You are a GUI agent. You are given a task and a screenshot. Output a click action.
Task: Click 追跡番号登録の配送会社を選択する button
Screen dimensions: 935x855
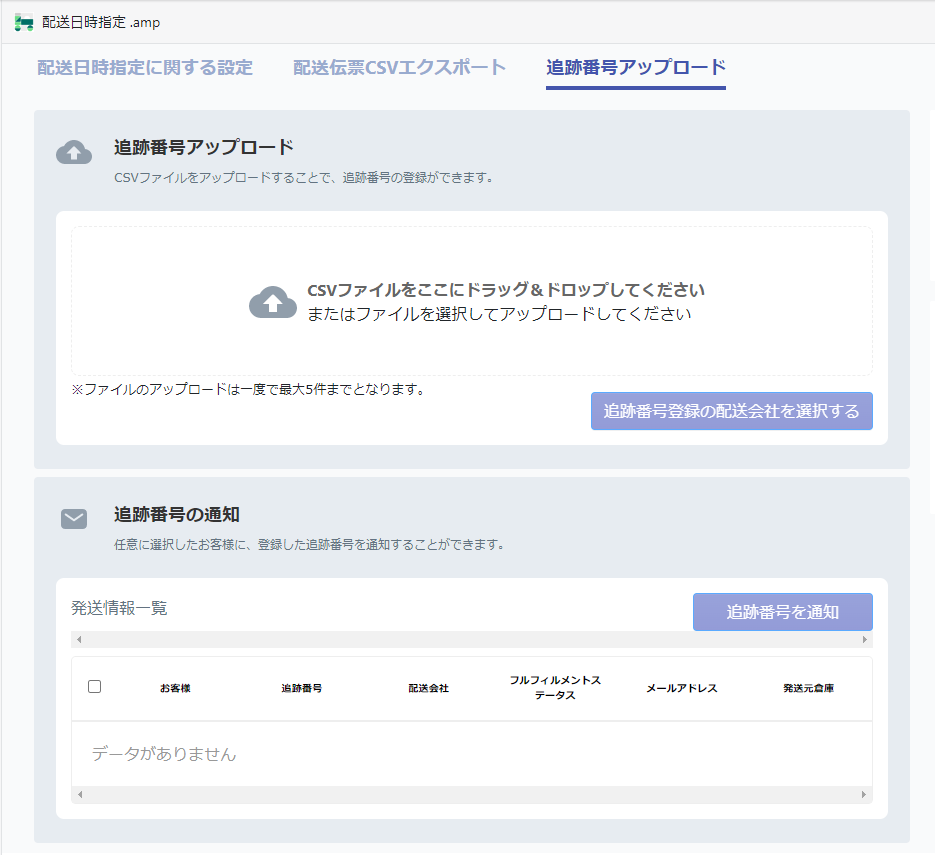(732, 411)
